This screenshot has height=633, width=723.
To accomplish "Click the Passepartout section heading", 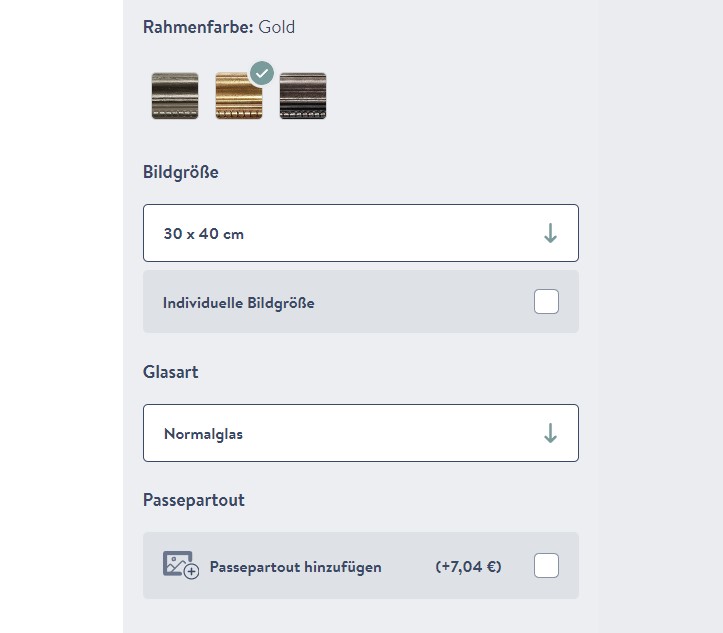I will pyautogui.click(x=194, y=500).
